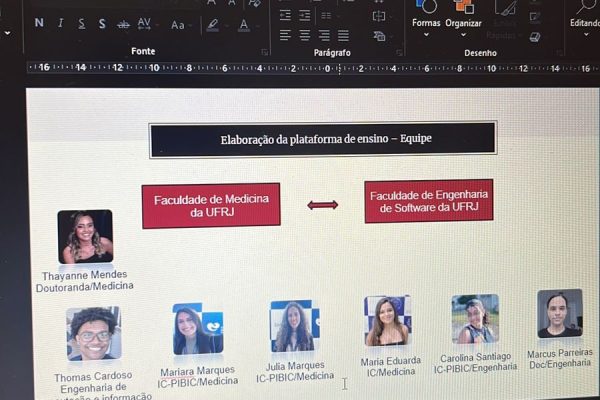The width and height of the screenshot is (600, 400).
Task: Apply the text highlight color
Action: click(x=212, y=25)
